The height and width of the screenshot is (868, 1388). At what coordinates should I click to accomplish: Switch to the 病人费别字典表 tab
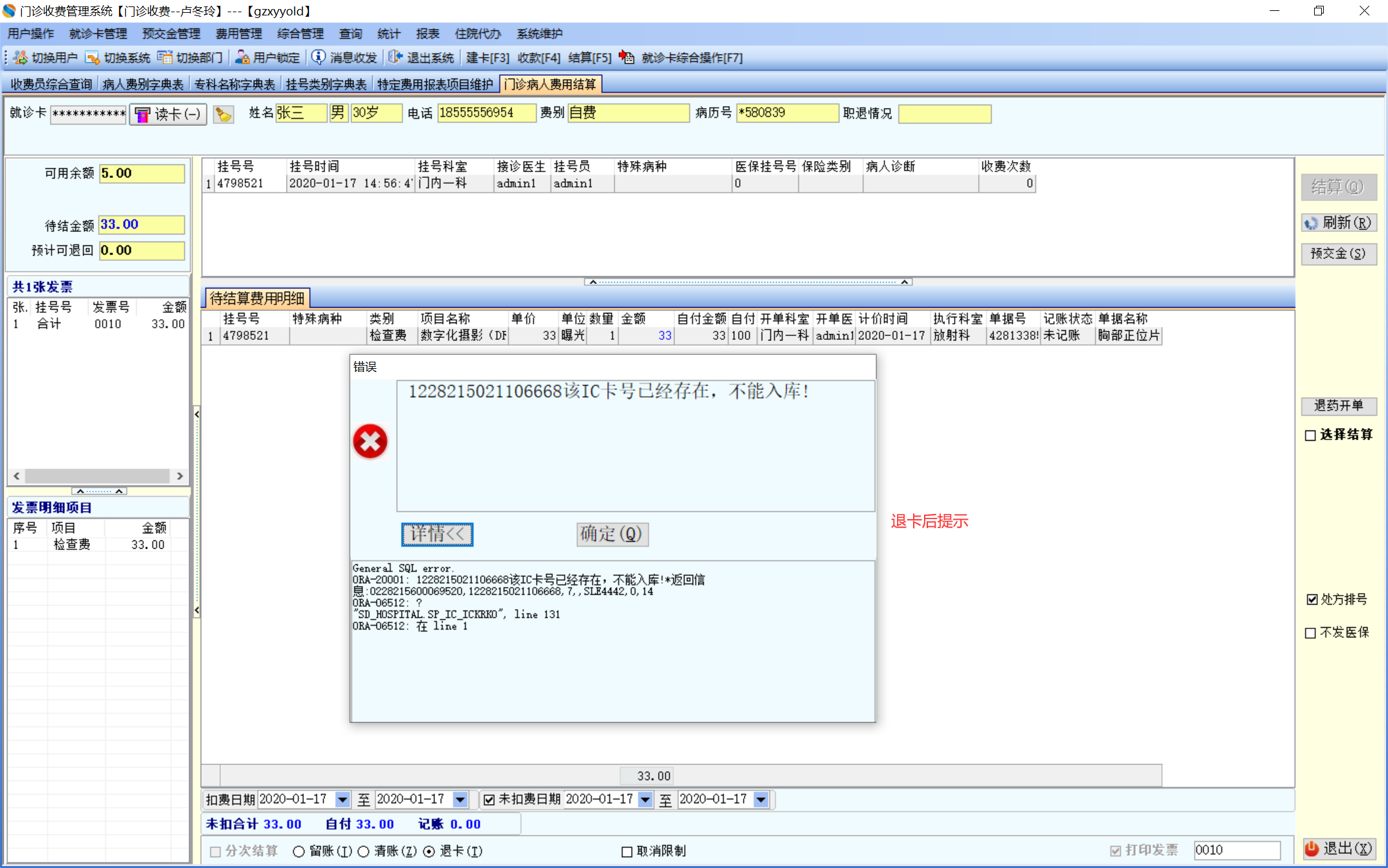coord(143,84)
